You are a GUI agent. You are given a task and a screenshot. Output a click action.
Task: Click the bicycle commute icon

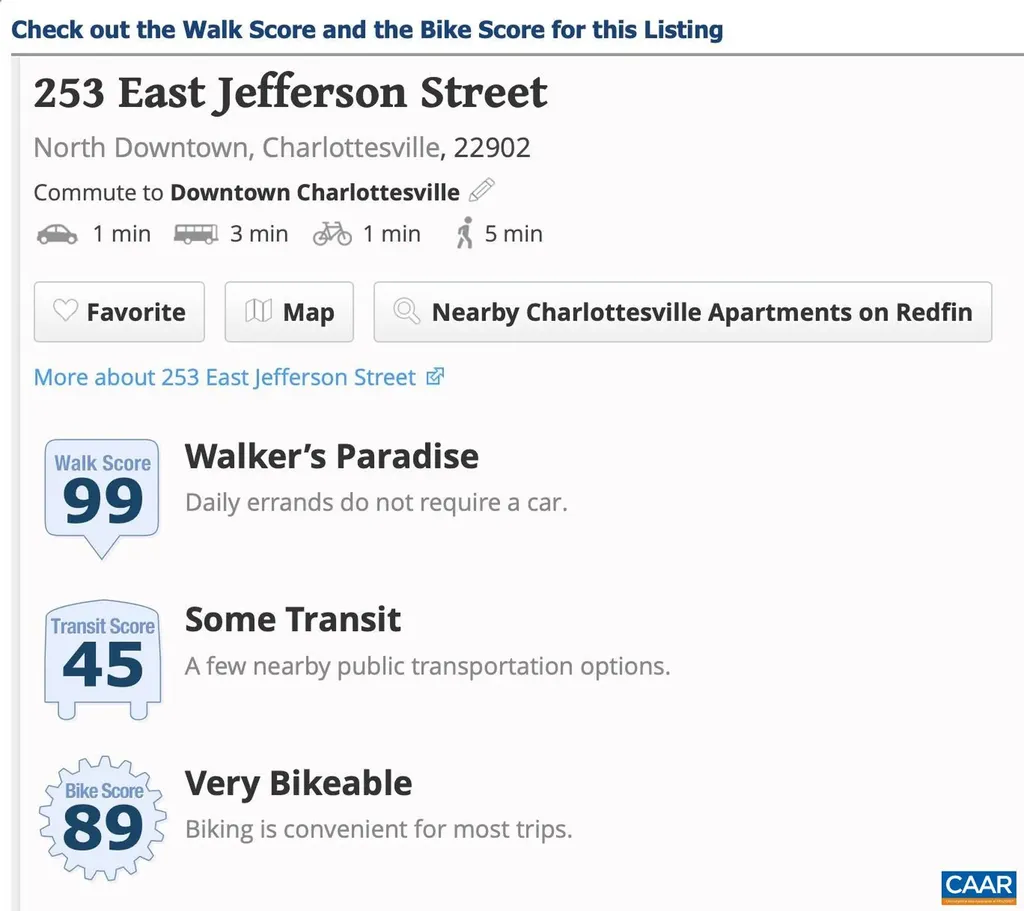point(333,233)
